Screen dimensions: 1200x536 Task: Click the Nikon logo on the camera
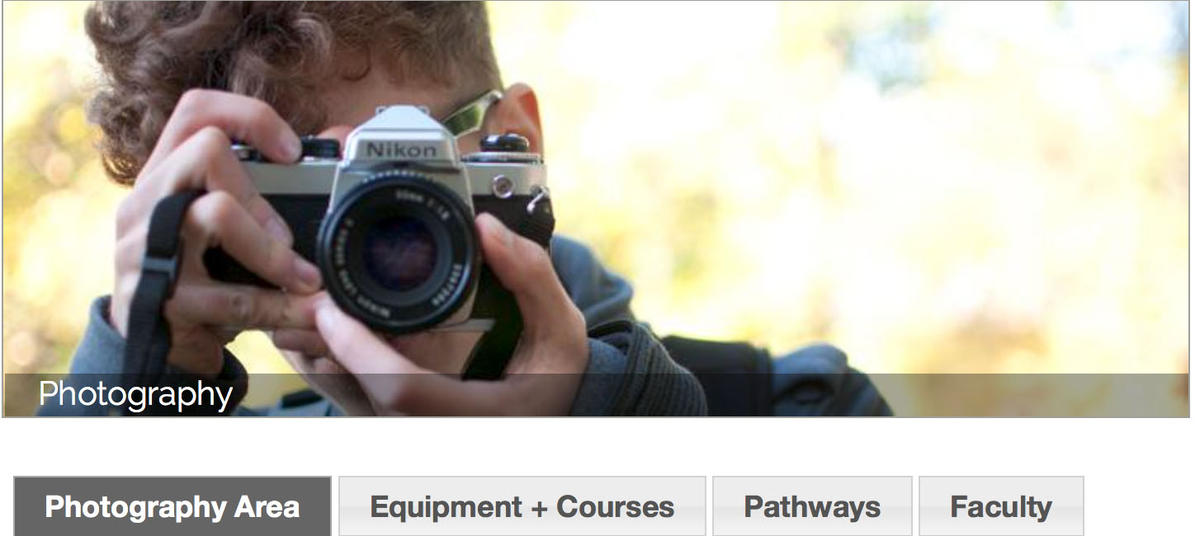click(x=401, y=150)
